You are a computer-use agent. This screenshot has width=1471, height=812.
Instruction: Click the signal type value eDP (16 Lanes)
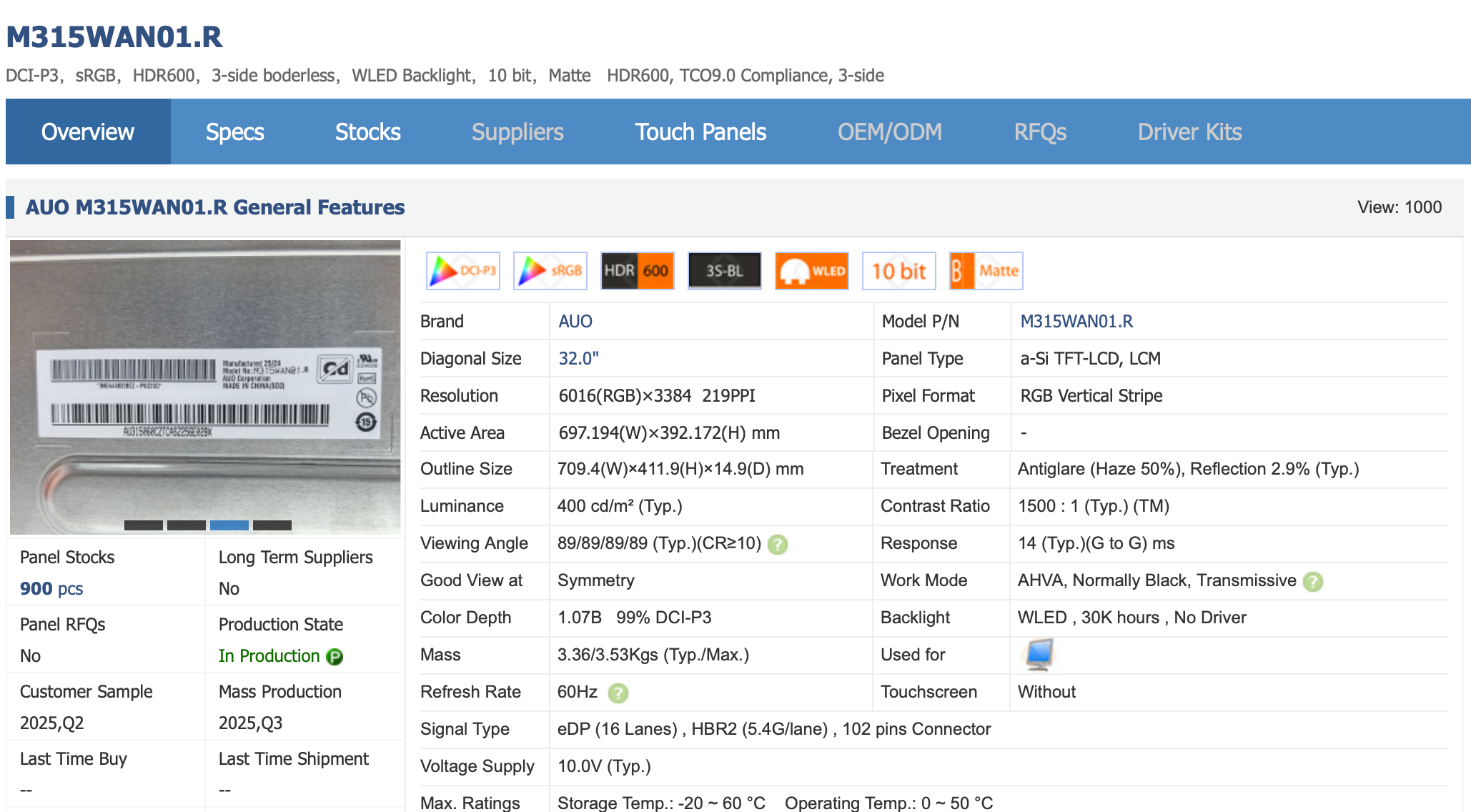[617, 729]
